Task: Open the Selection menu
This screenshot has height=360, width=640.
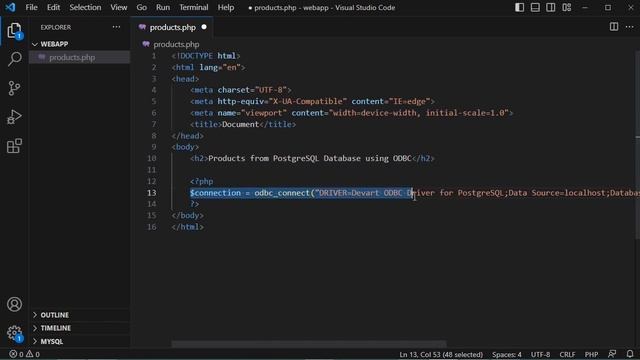Action: (x=85, y=7)
